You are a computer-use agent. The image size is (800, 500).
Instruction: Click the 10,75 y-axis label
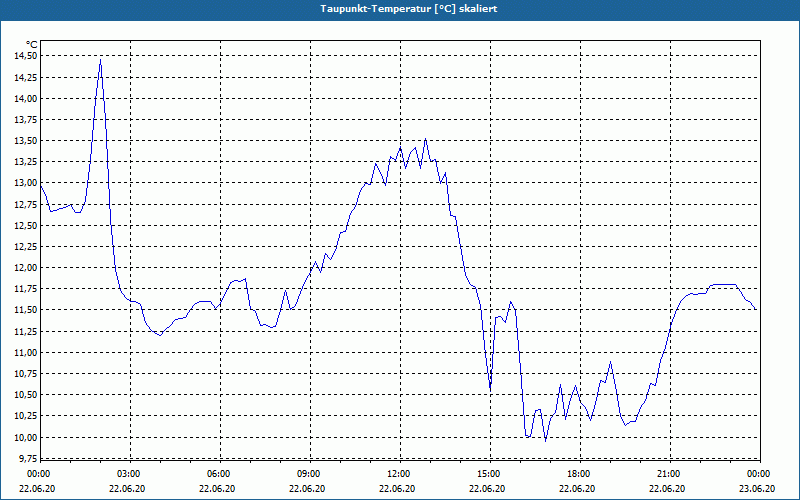26,373
